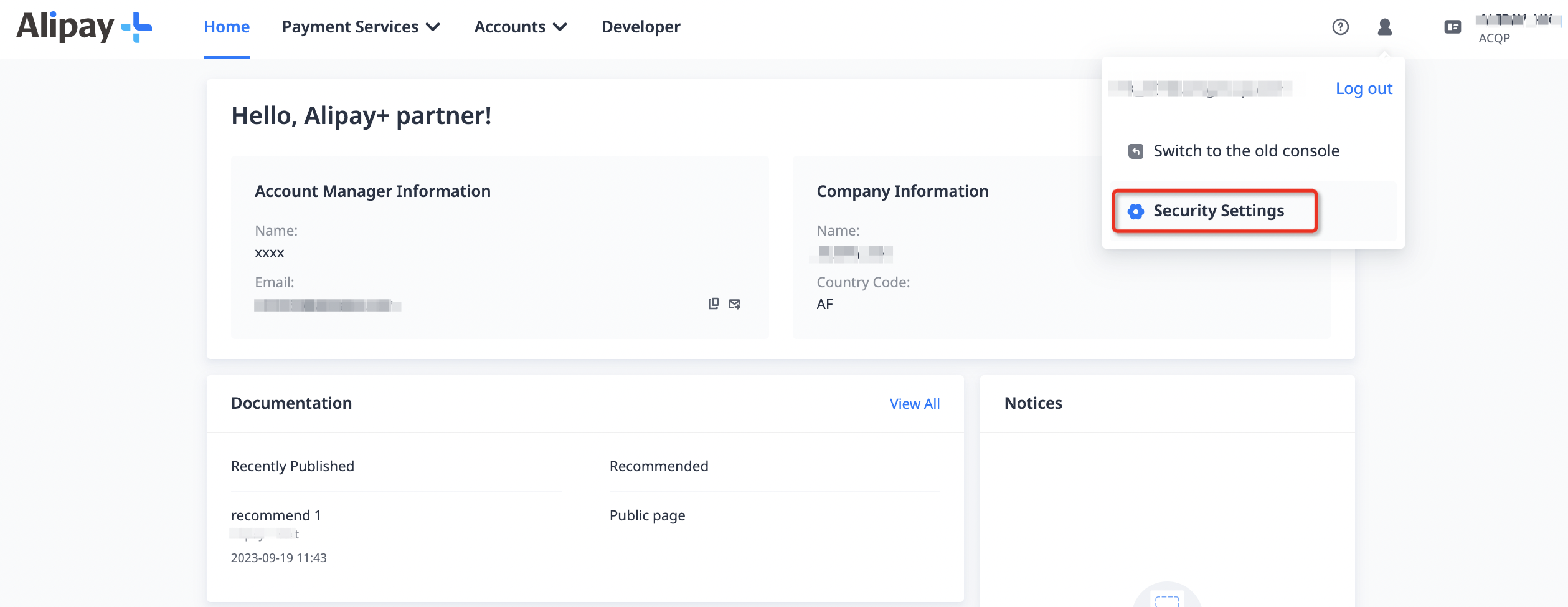The image size is (1568, 607).
Task: Open the Developer section
Action: pos(640,26)
